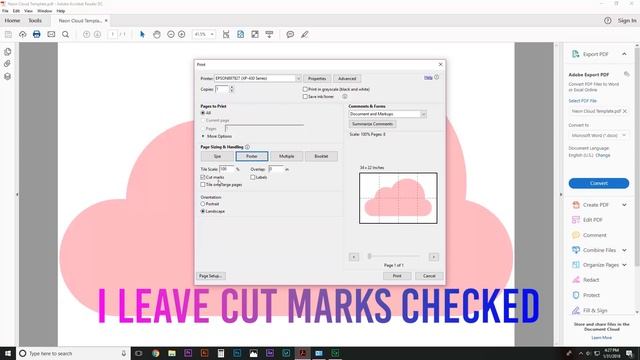Click the Properties button in Print dialog
Screen dimensions: 640x360
pyautogui.click(x=317, y=78)
